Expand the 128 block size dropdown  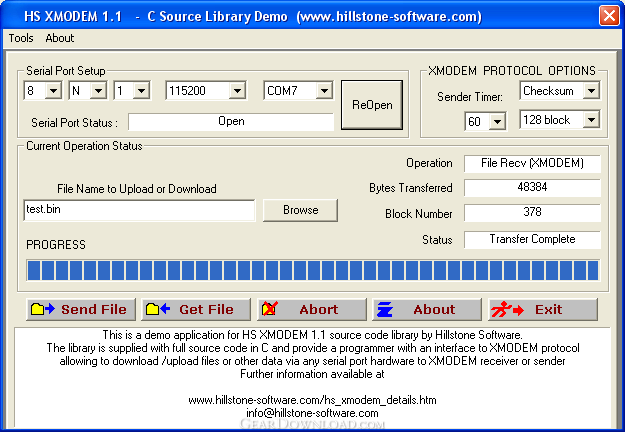coord(592,120)
